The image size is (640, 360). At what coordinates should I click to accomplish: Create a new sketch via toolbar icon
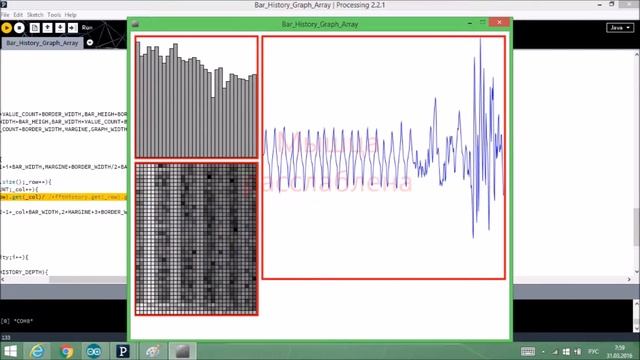tap(35, 28)
